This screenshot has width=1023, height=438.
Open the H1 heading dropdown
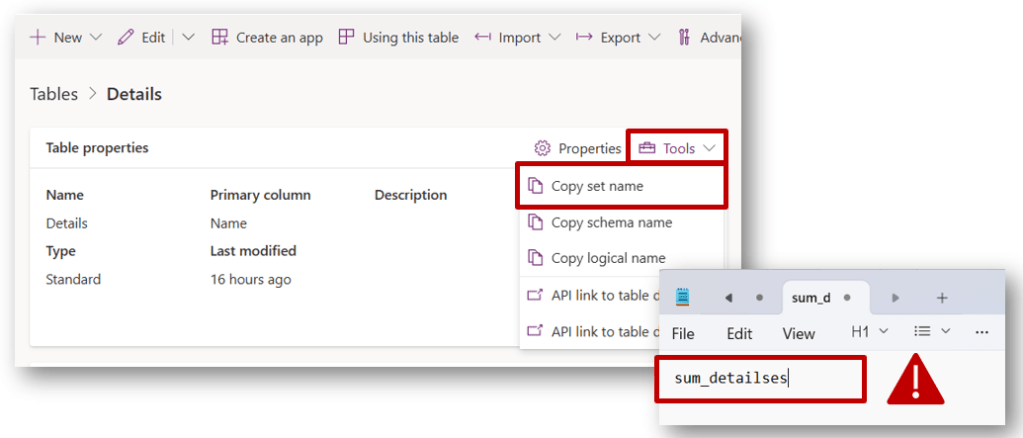click(x=869, y=331)
